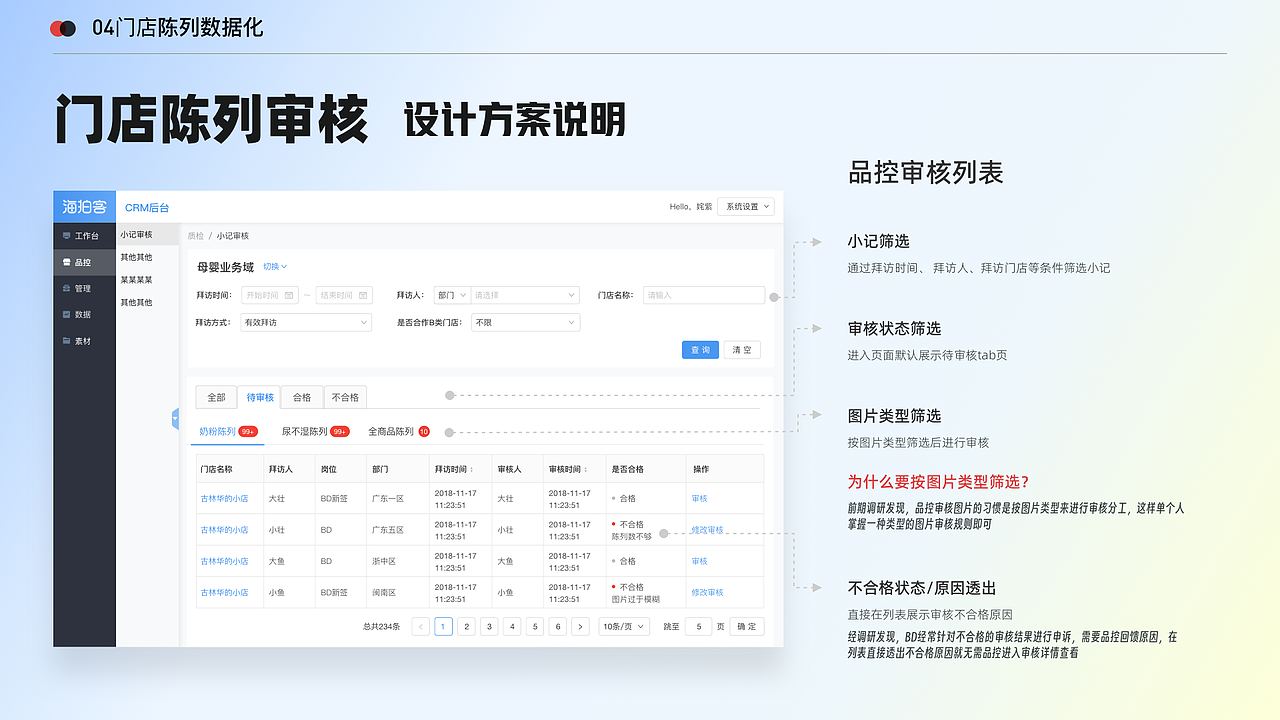
Task: Click 修改审核 link in 闽南区 row
Action: (x=707, y=592)
